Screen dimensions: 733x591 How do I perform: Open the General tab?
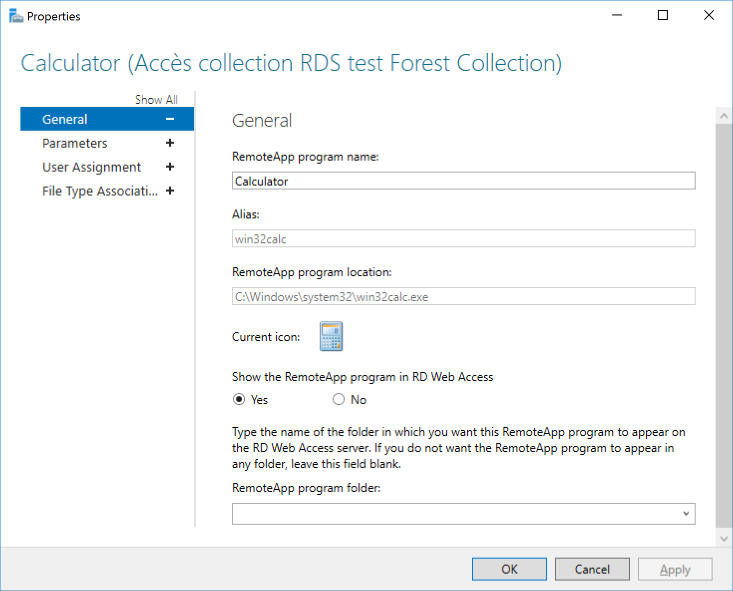click(x=107, y=119)
